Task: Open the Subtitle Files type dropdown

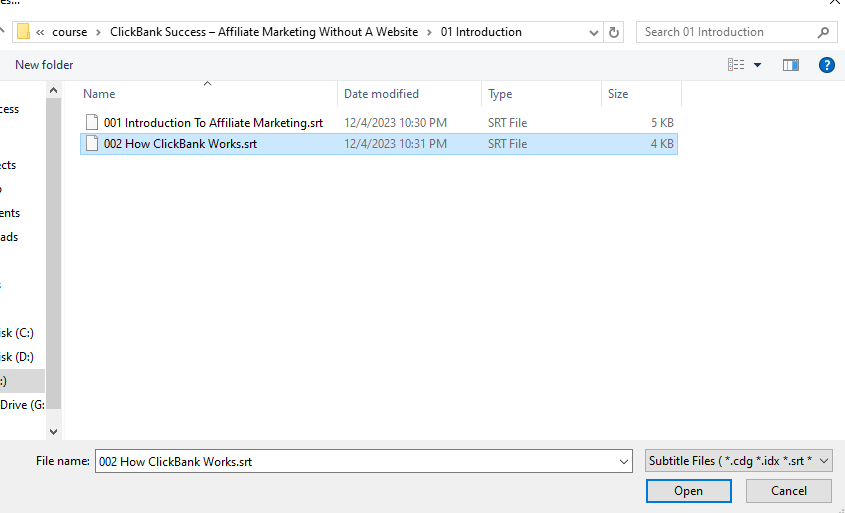Action: pyautogui.click(x=738, y=461)
